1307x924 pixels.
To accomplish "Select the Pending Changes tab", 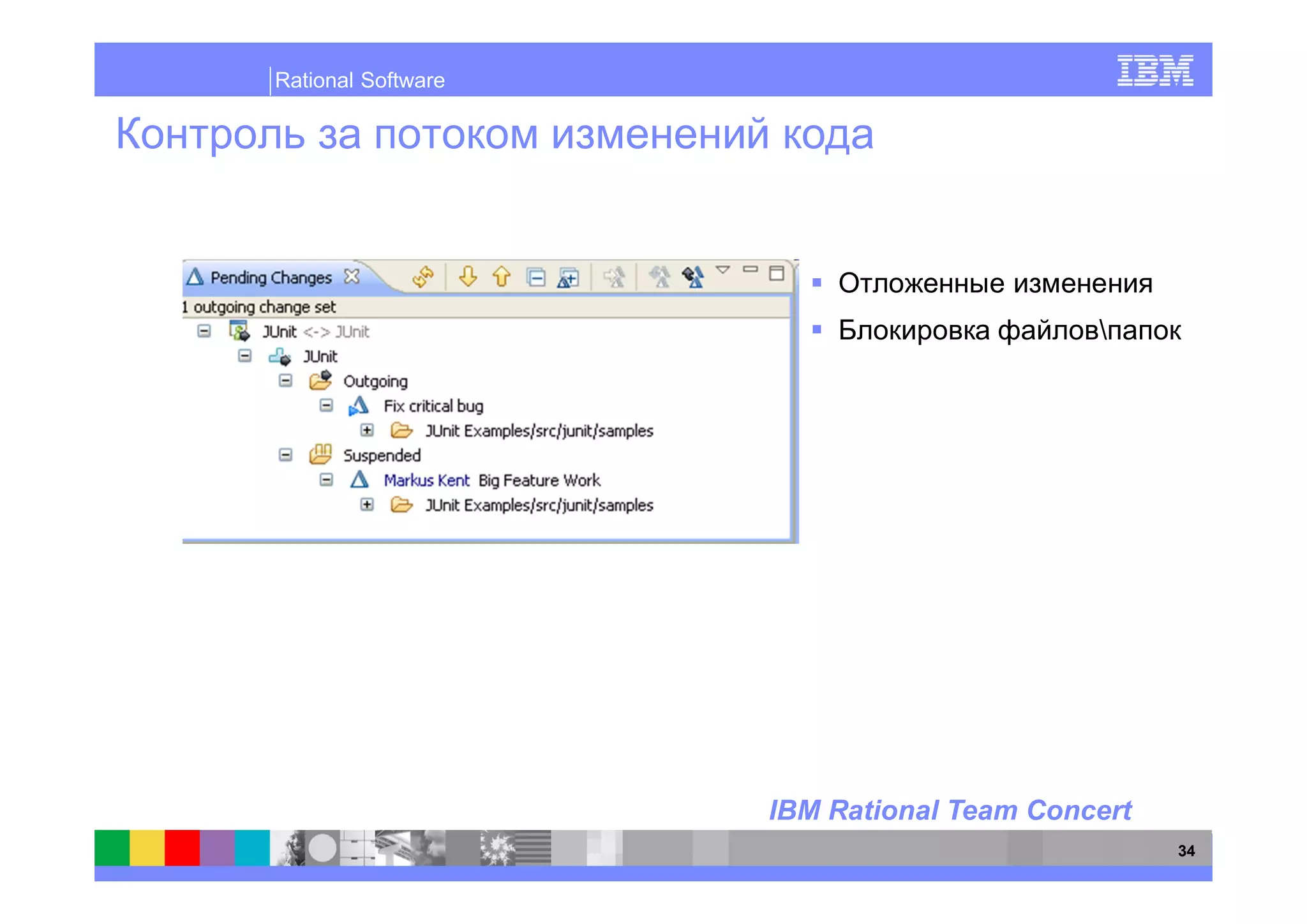I will pos(271,278).
